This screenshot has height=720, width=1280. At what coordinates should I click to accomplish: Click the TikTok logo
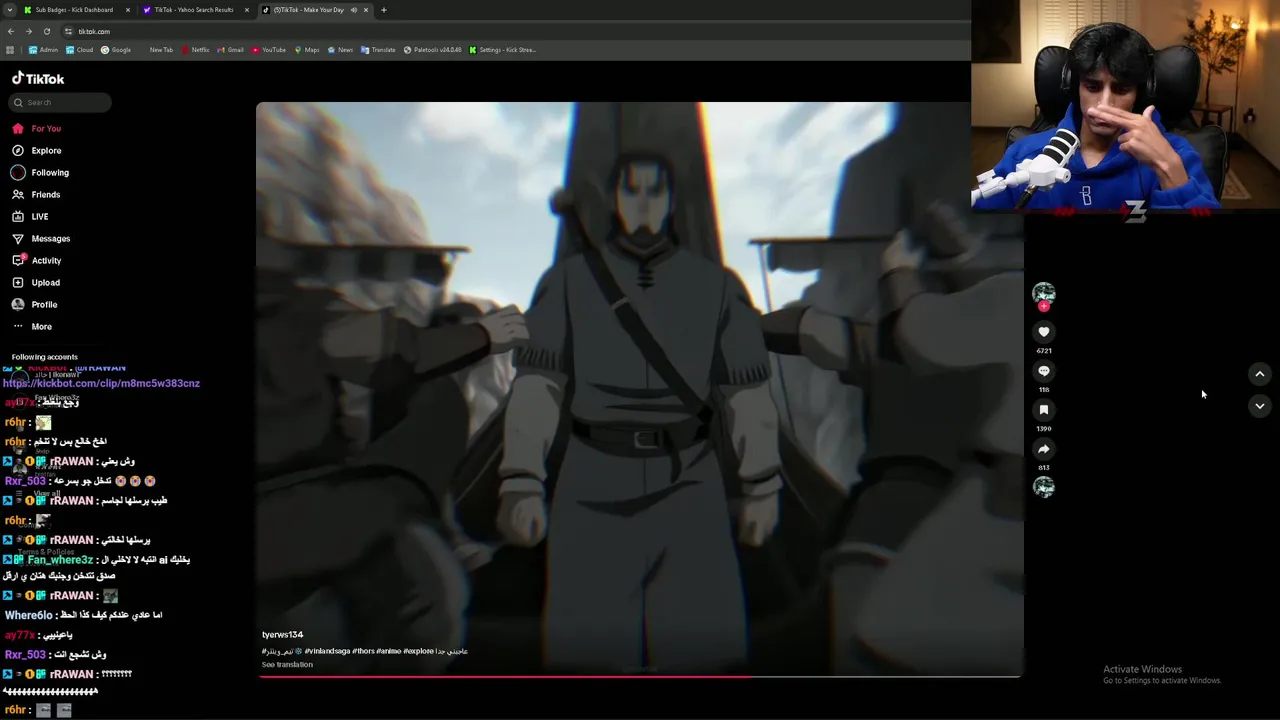(x=38, y=79)
